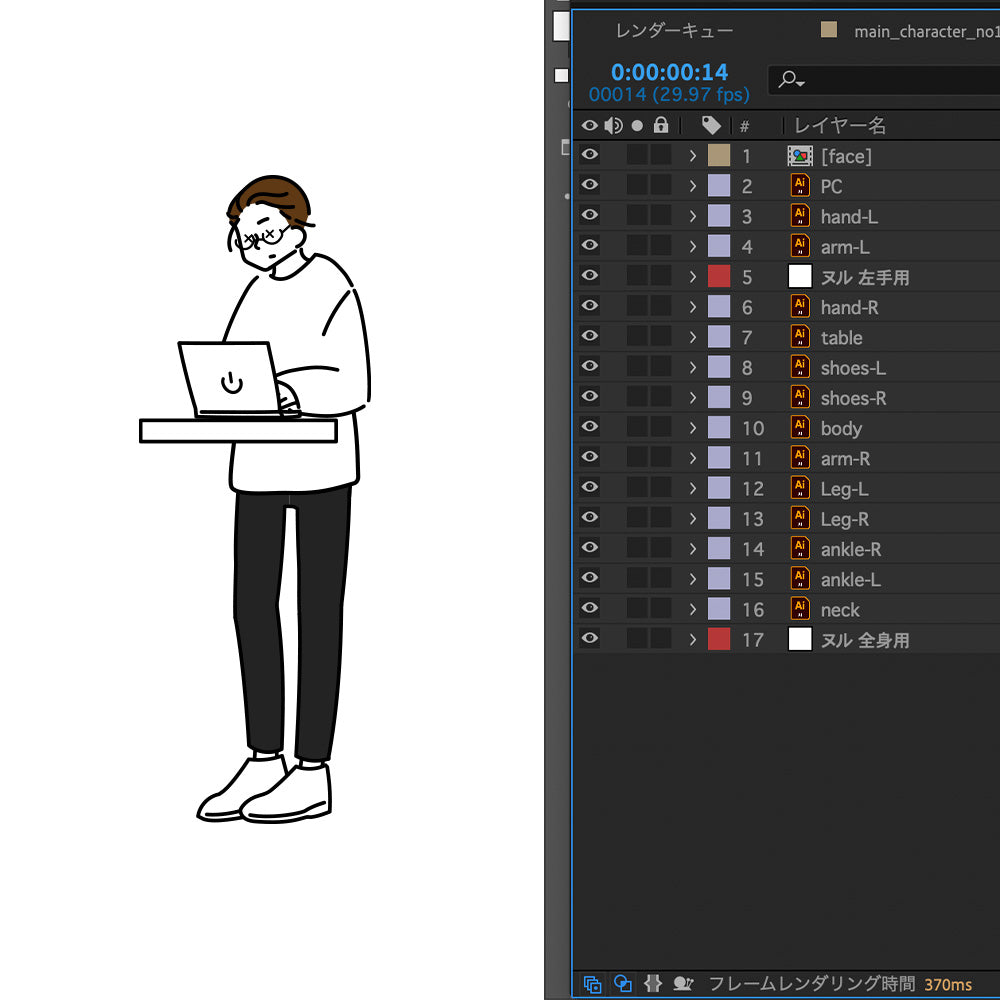Click the label tag column header icon
The height and width of the screenshot is (1000, 1000).
click(x=711, y=125)
